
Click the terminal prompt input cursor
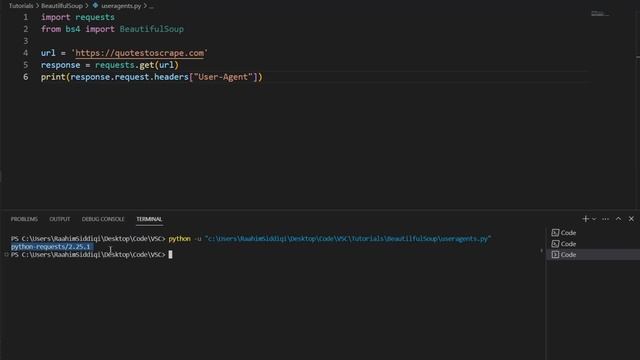(170, 255)
